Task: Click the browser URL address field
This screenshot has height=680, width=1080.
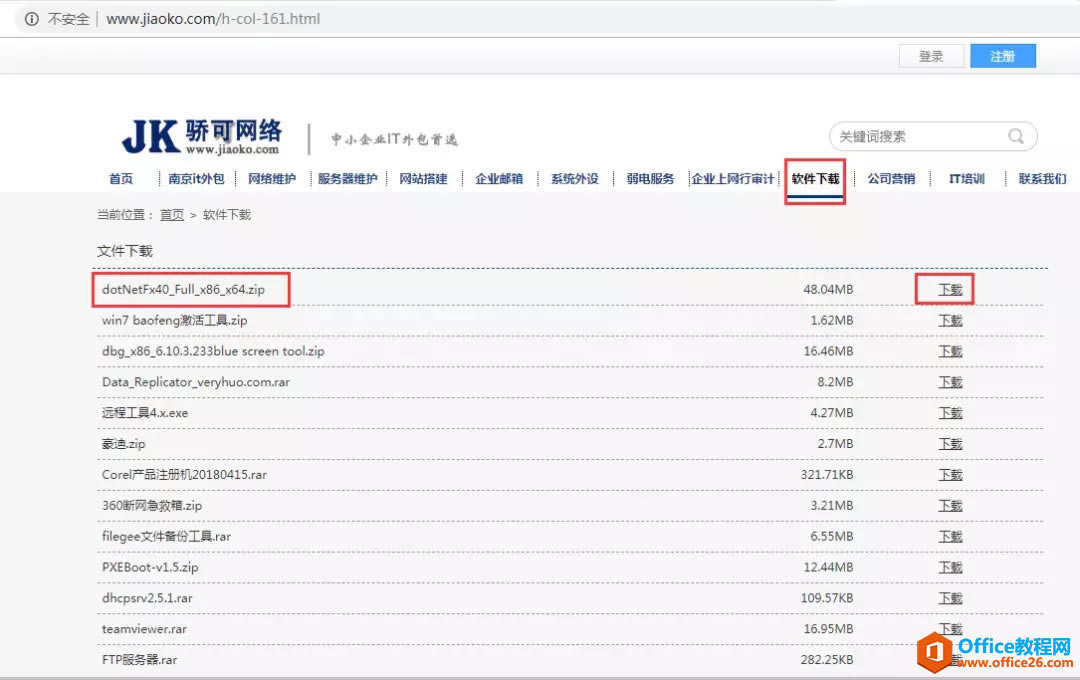Action: click(214, 19)
